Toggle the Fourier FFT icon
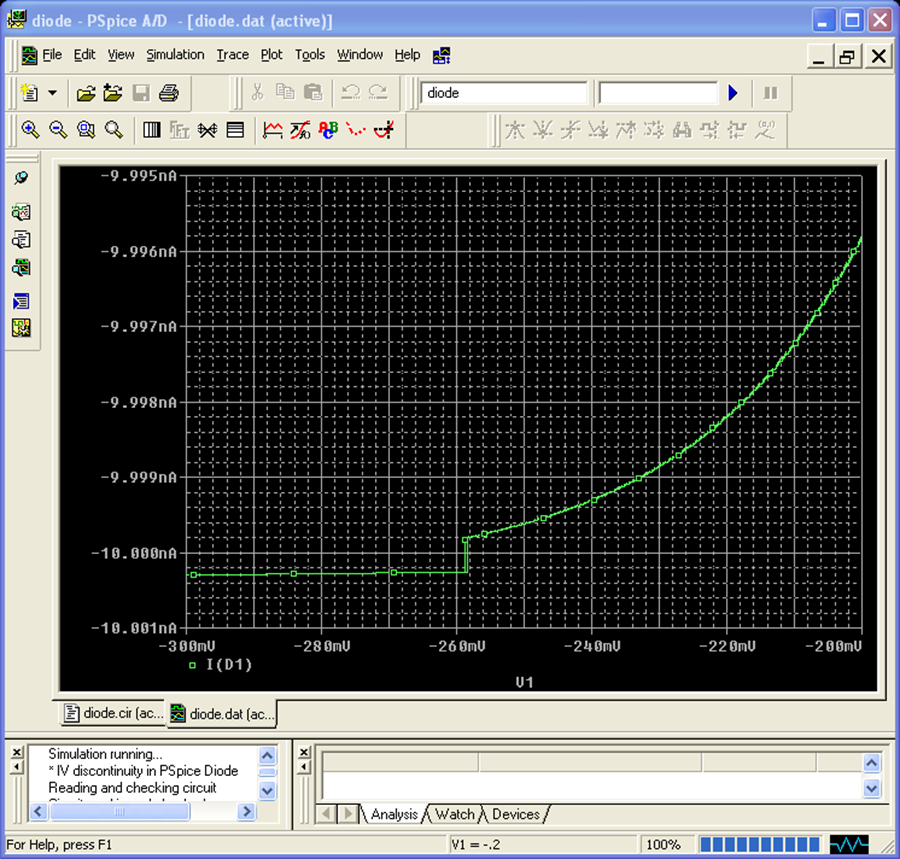 [x=179, y=130]
